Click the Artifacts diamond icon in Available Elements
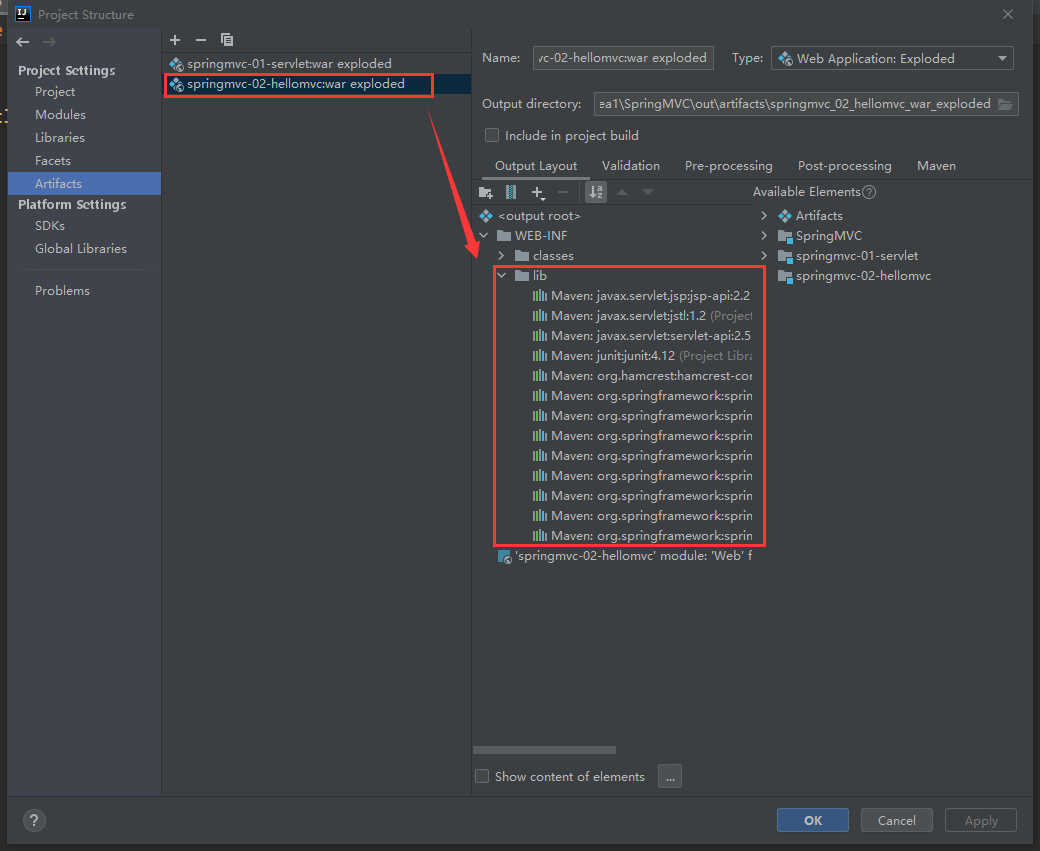This screenshot has height=851, width=1040. coord(785,216)
